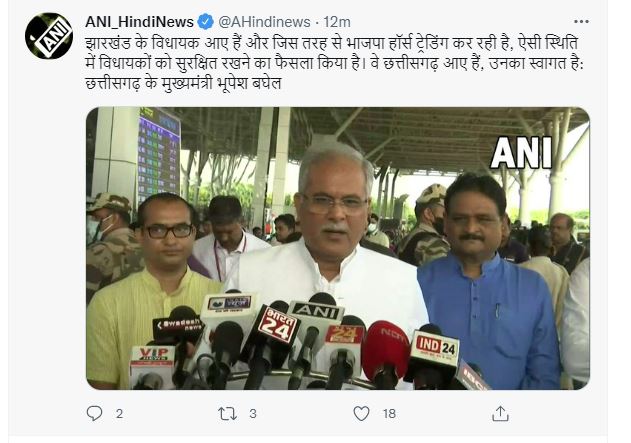Click the ANI watermark on photo
Viewport: 631px width, 443px height.
click(521, 153)
